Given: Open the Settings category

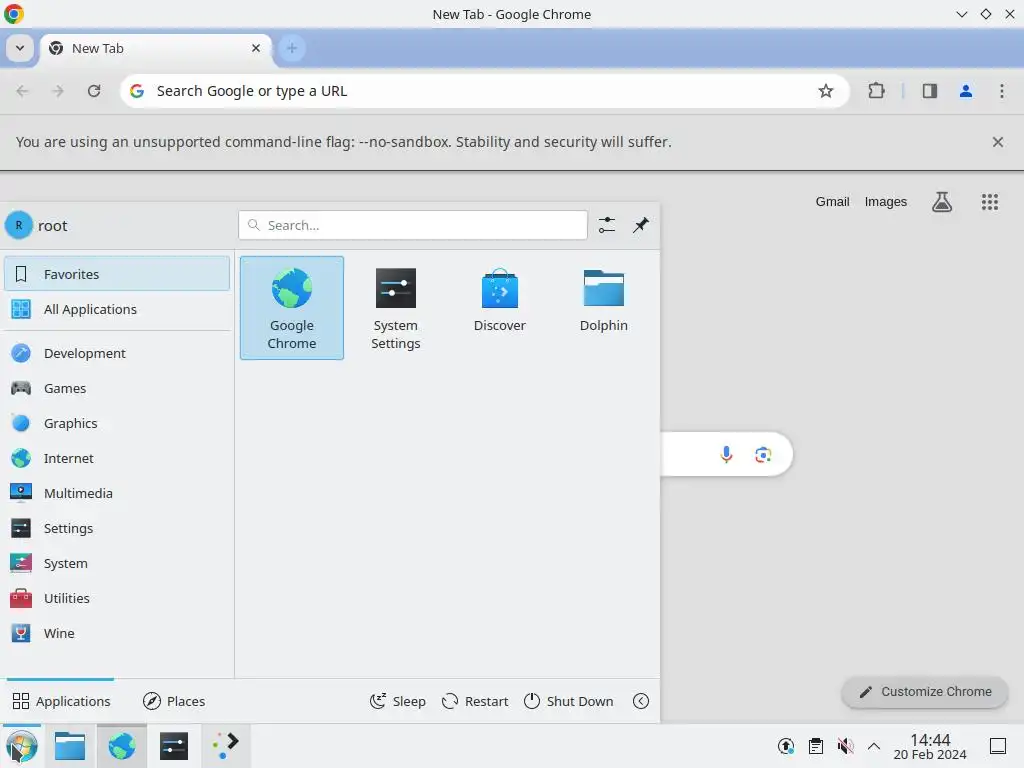Looking at the screenshot, I should click(x=117, y=528).
